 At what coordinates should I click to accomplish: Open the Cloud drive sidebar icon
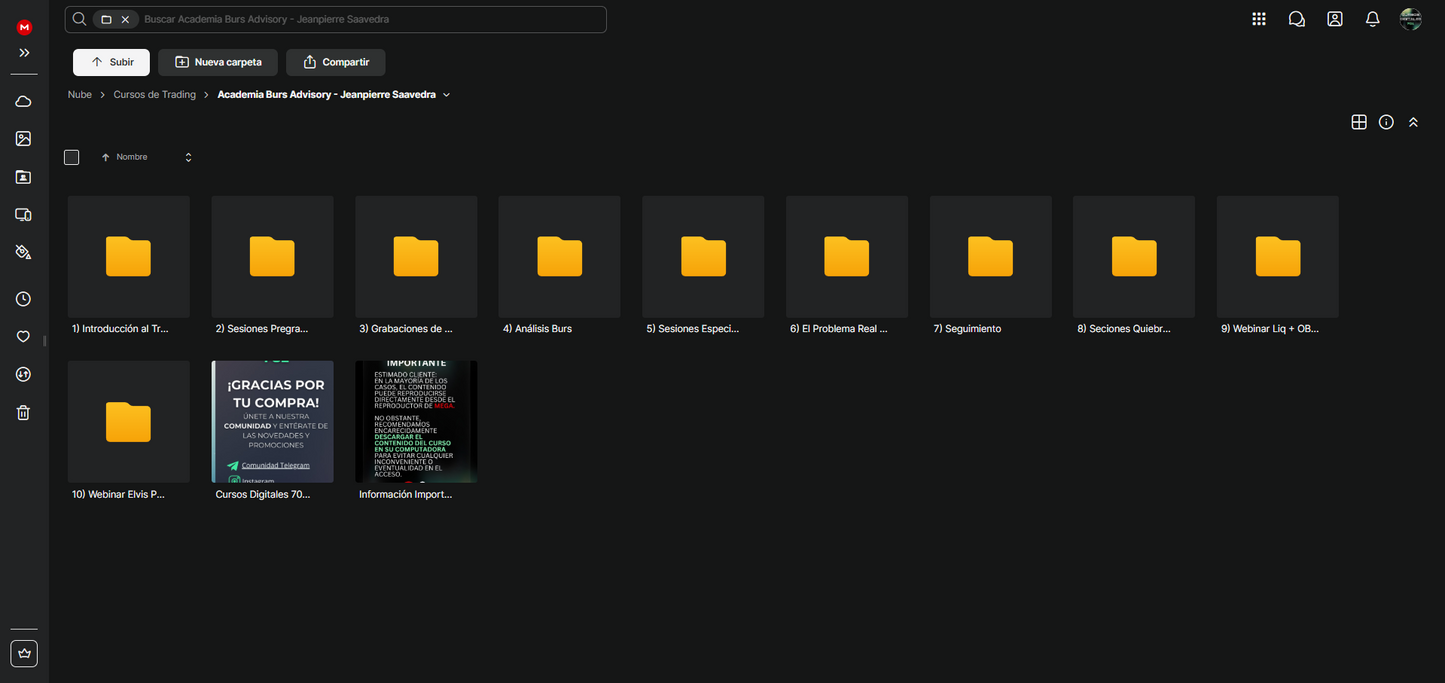(24, 101)
